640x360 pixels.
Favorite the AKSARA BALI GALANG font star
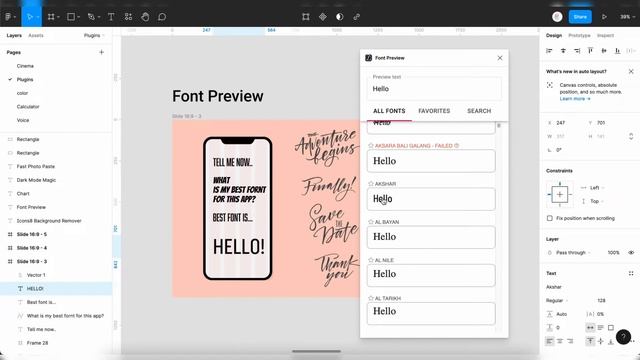371,145
